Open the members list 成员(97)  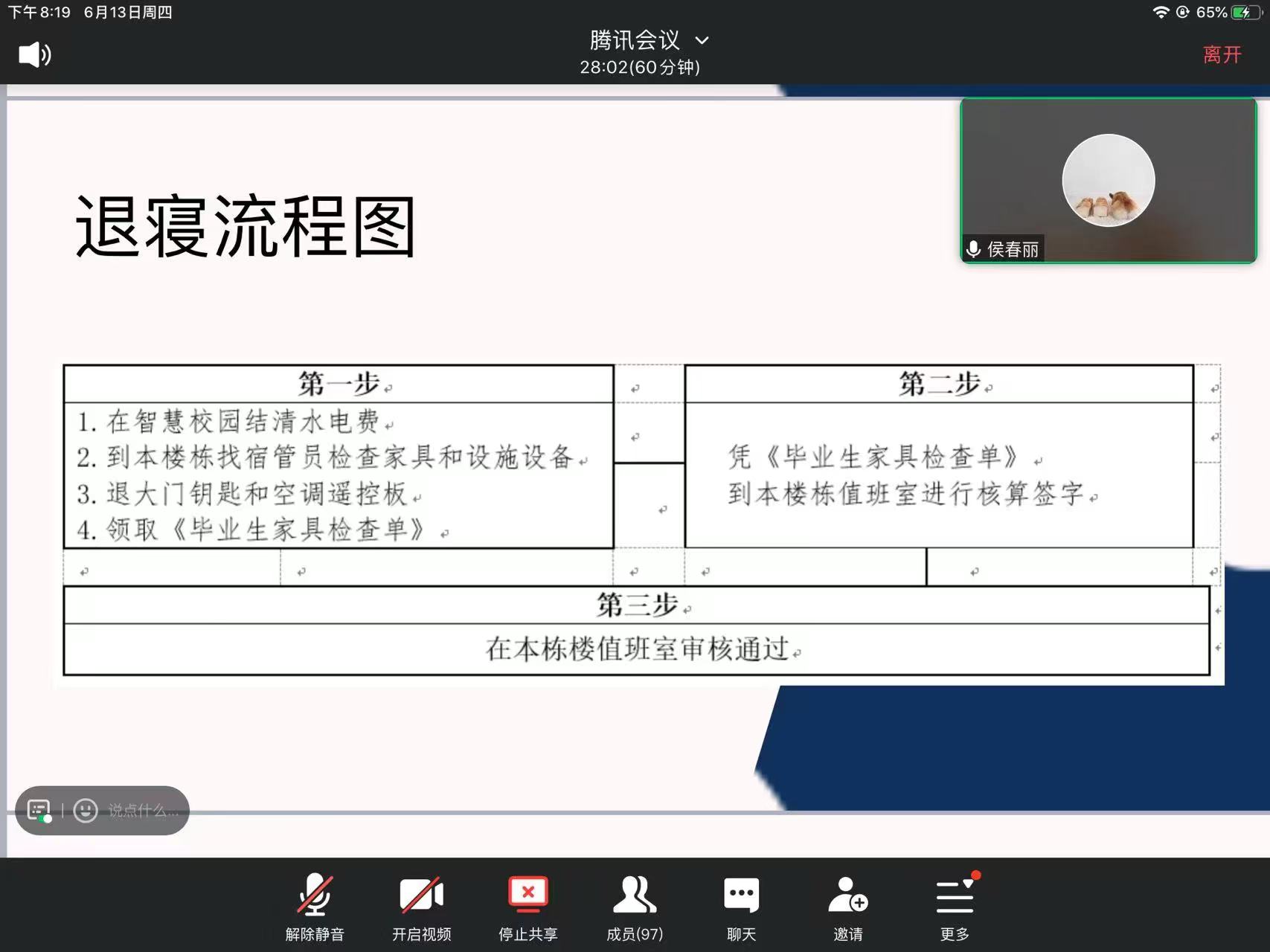point(635,907)
